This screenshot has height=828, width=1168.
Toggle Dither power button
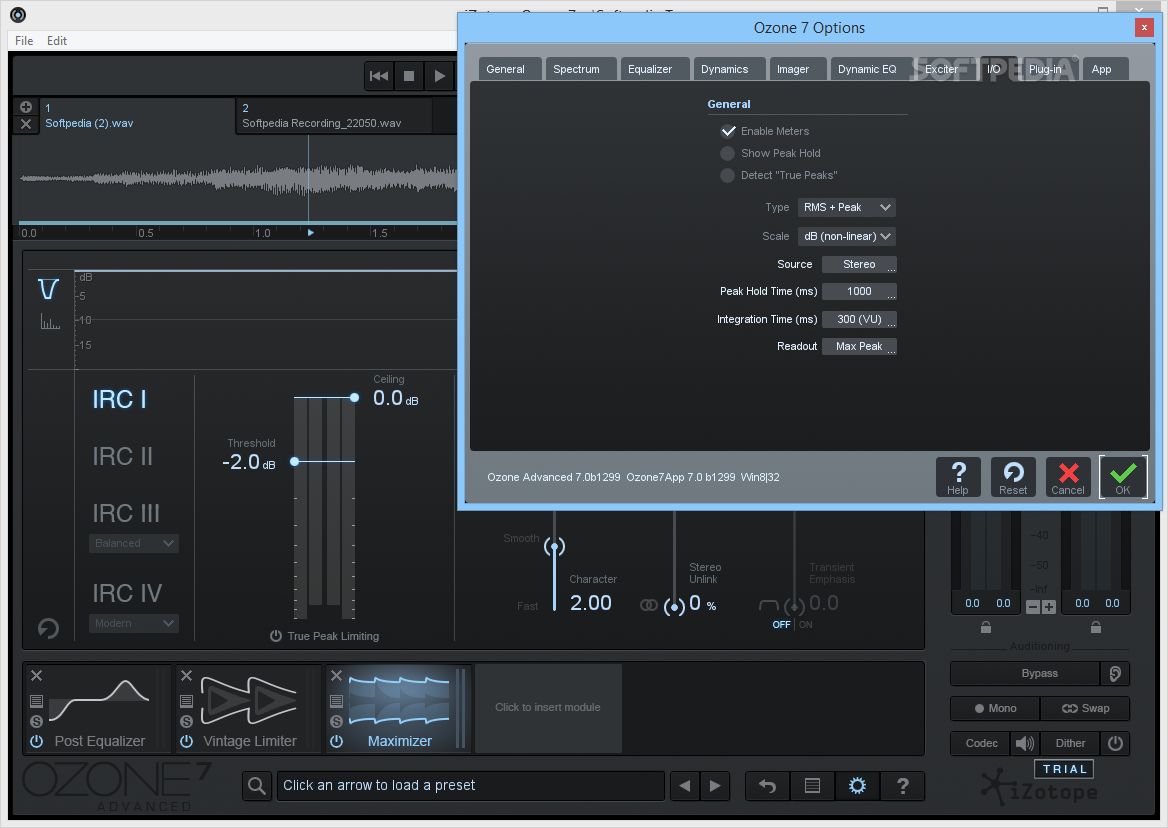[1115, 743]
